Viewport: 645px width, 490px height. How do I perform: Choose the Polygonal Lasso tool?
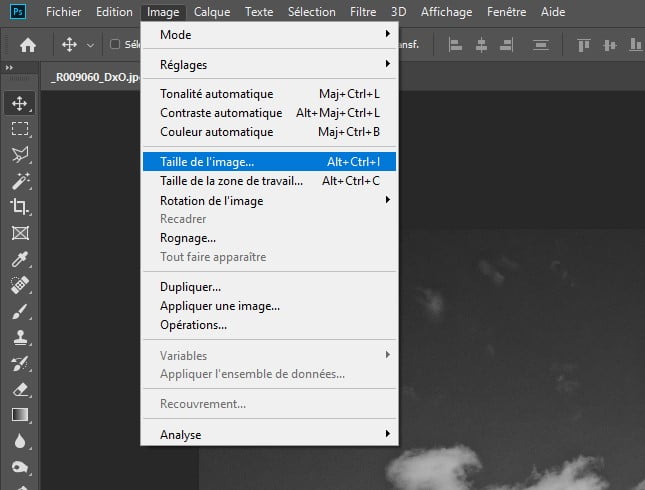coord(19,155)
